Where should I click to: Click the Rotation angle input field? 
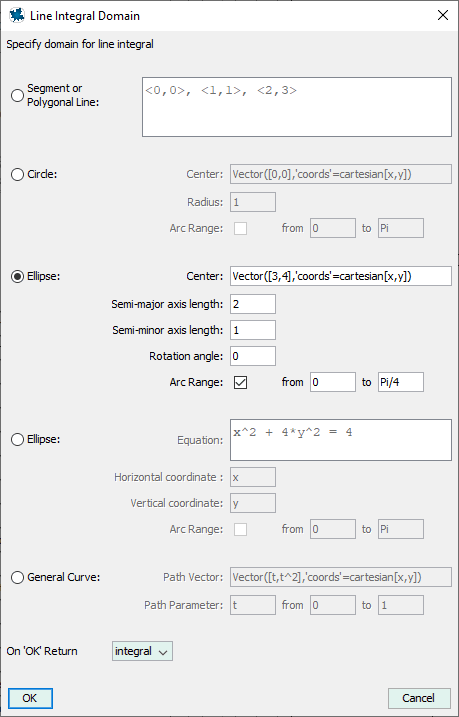tap(253, 356)
